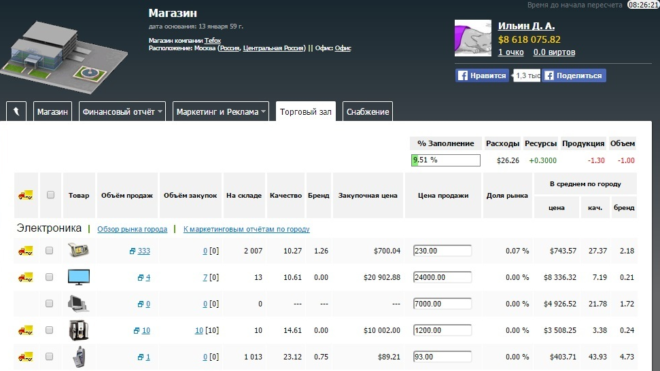Click the back arrow tab icon
This screenshot has height=371, width=660.
click(x=16, y=111)
